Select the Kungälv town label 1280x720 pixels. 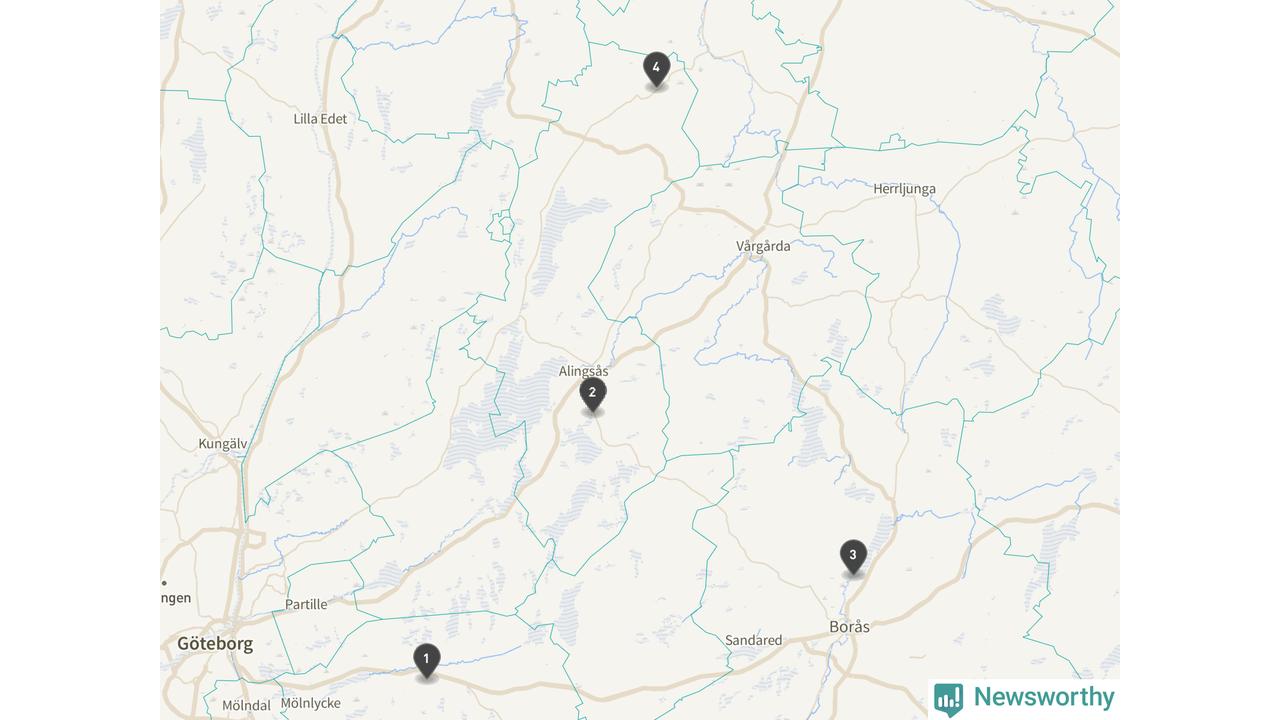coord(222,444)
